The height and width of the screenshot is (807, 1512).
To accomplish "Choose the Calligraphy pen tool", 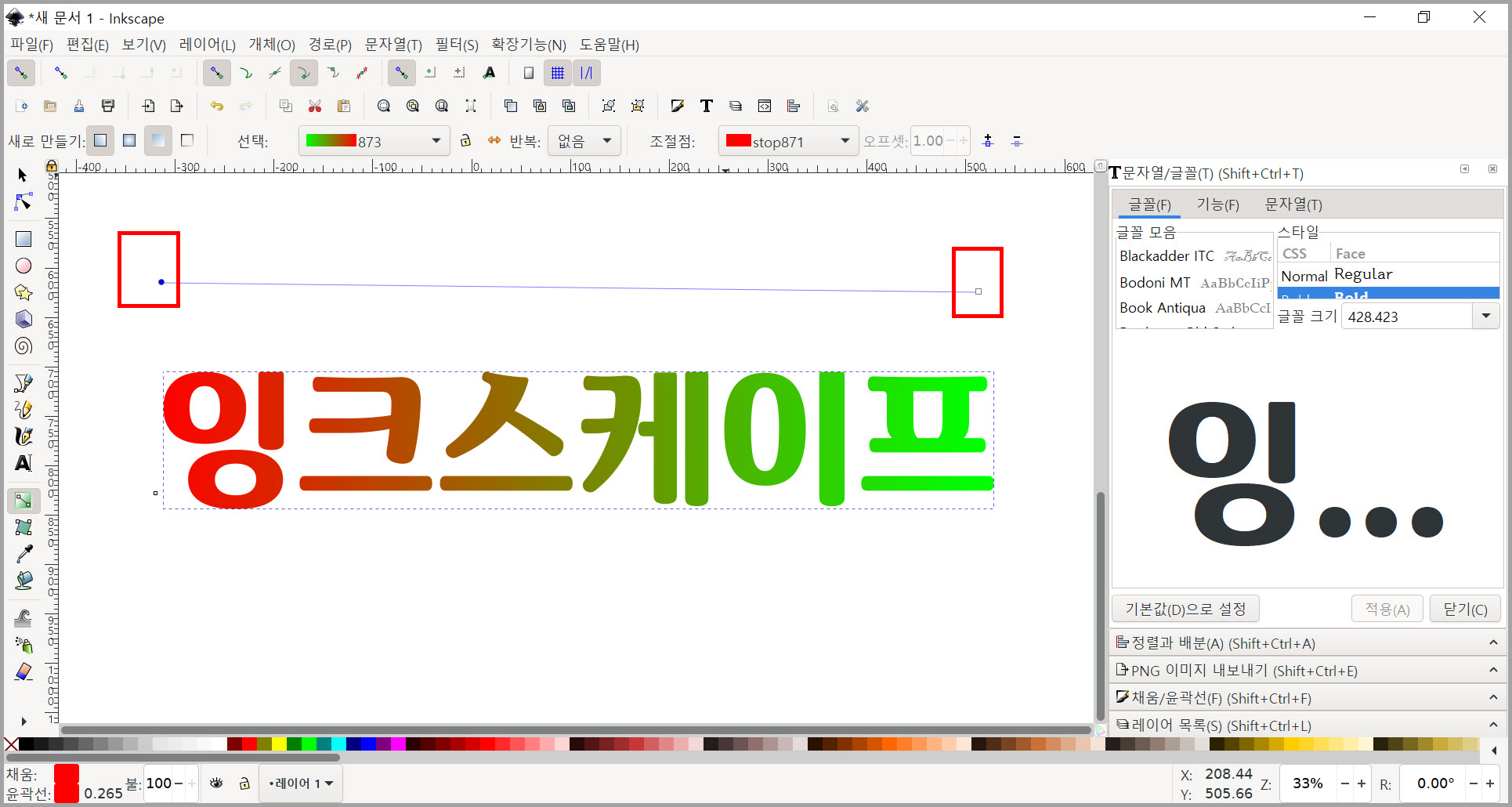I will (x=24, y=436).
